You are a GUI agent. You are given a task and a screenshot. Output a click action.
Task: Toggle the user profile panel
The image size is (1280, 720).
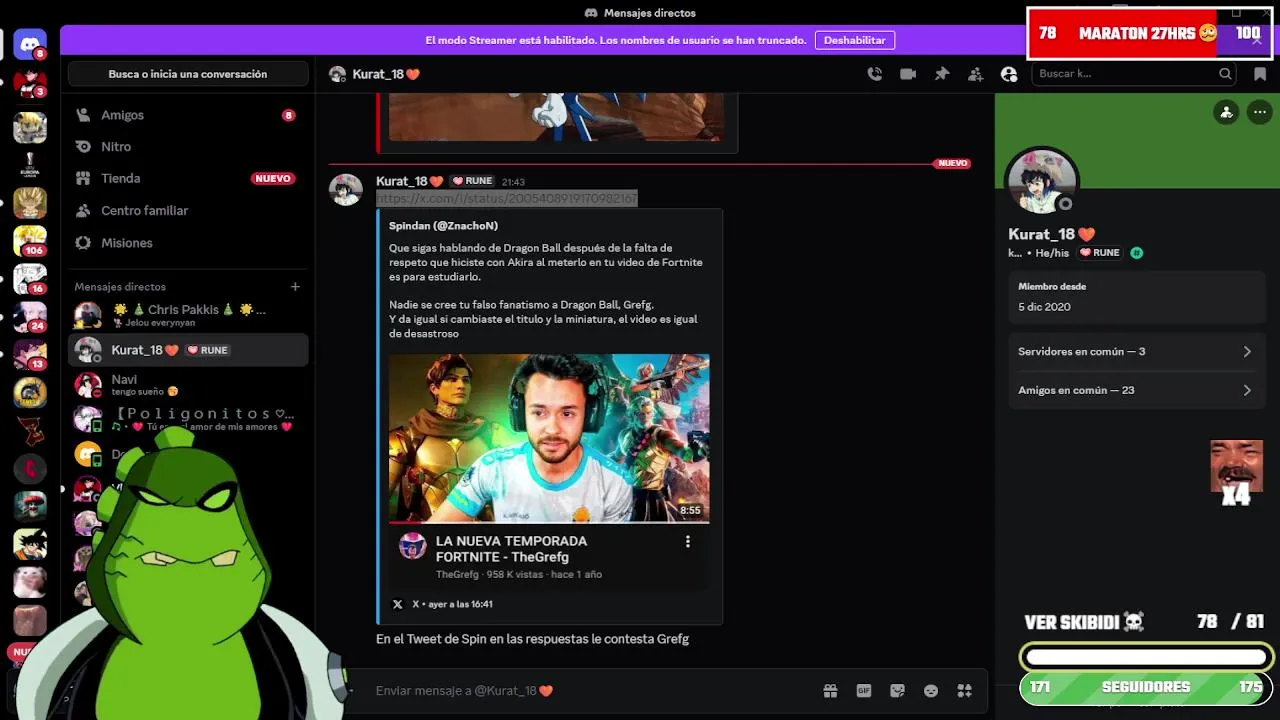pyautogui.click(x=1009, y=74)
